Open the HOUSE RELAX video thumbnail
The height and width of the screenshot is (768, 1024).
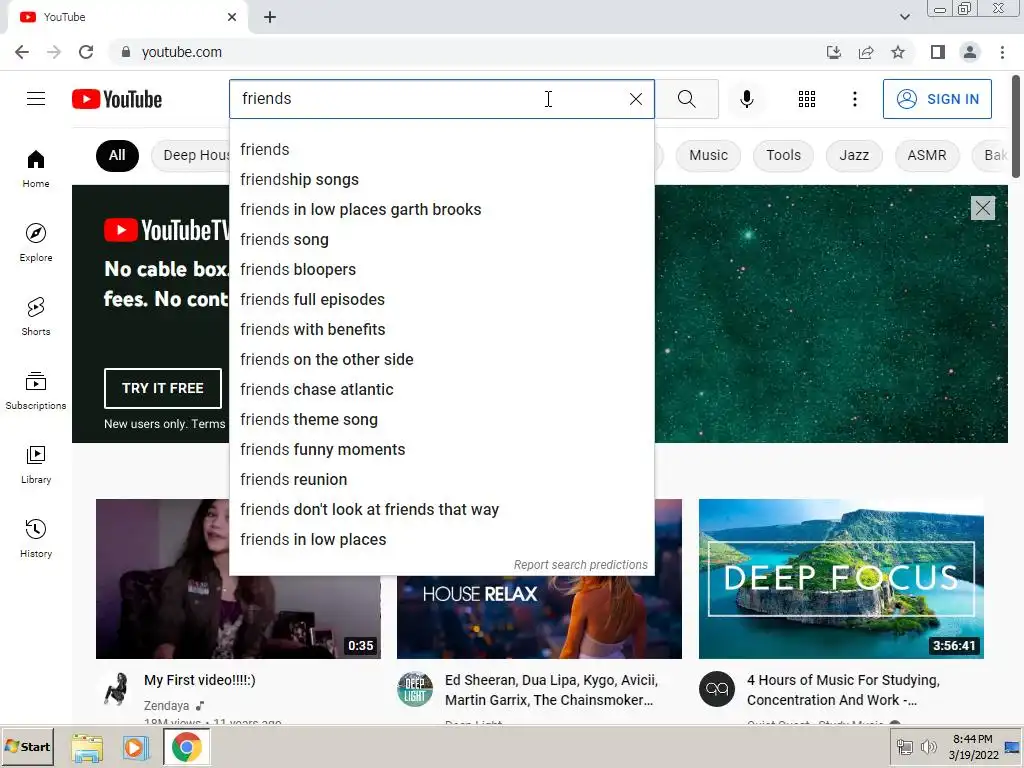click(x=539, y=617)
